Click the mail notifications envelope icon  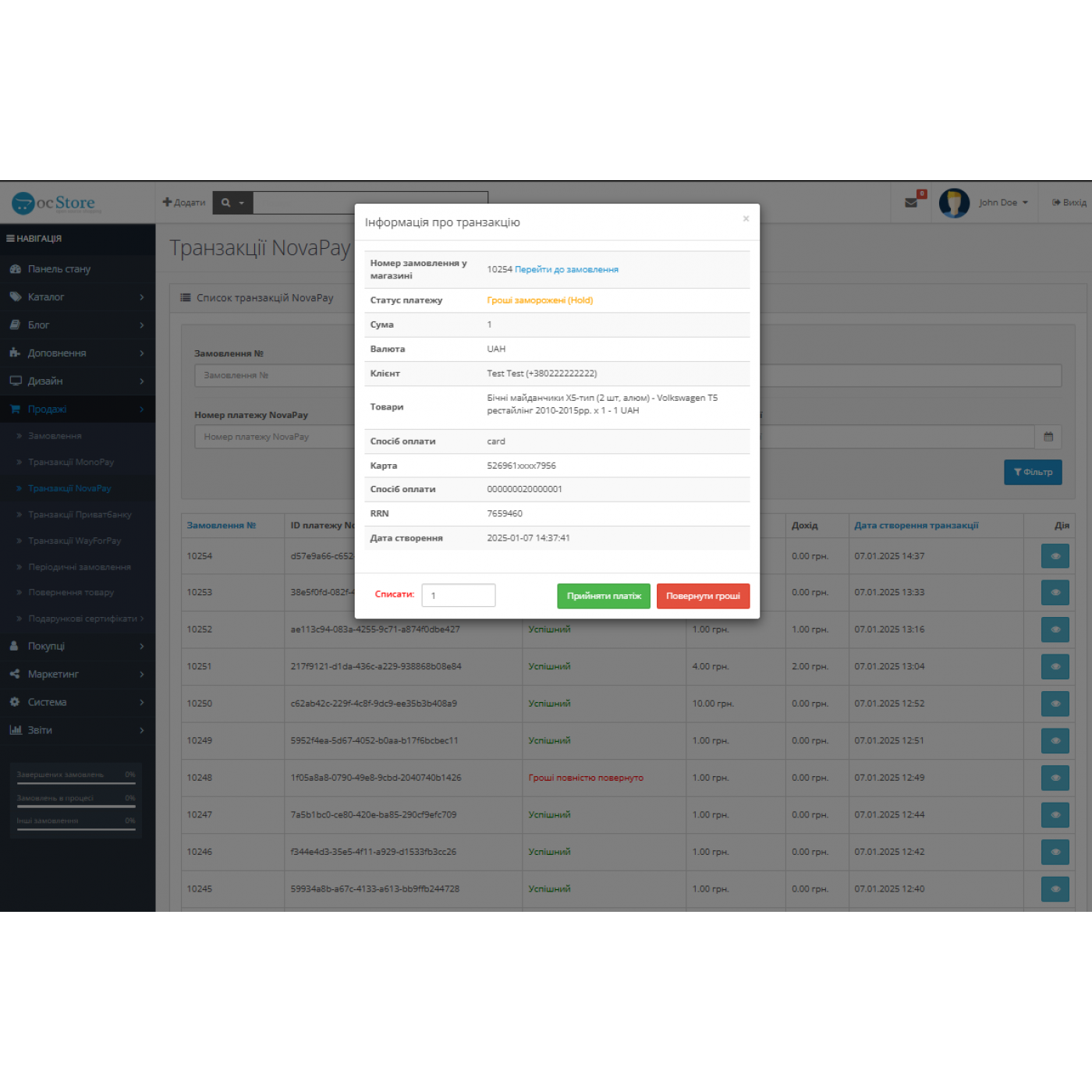(911, 203)
